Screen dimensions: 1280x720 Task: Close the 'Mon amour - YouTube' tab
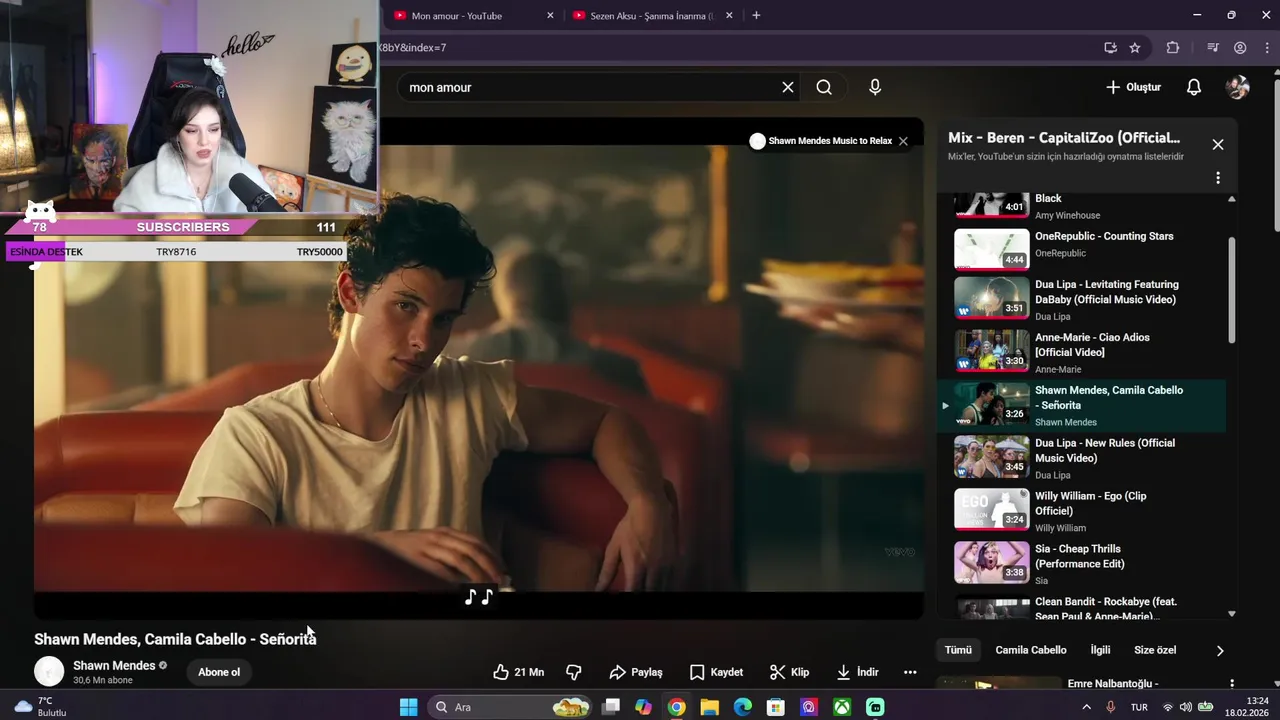coord(550,15)
